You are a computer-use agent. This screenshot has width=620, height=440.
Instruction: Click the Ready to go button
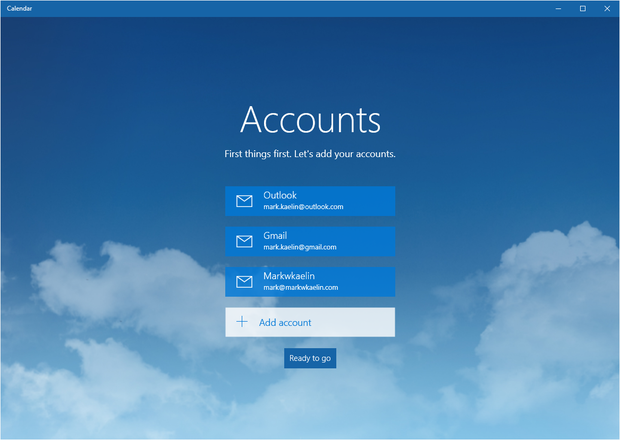coord(310,358)
